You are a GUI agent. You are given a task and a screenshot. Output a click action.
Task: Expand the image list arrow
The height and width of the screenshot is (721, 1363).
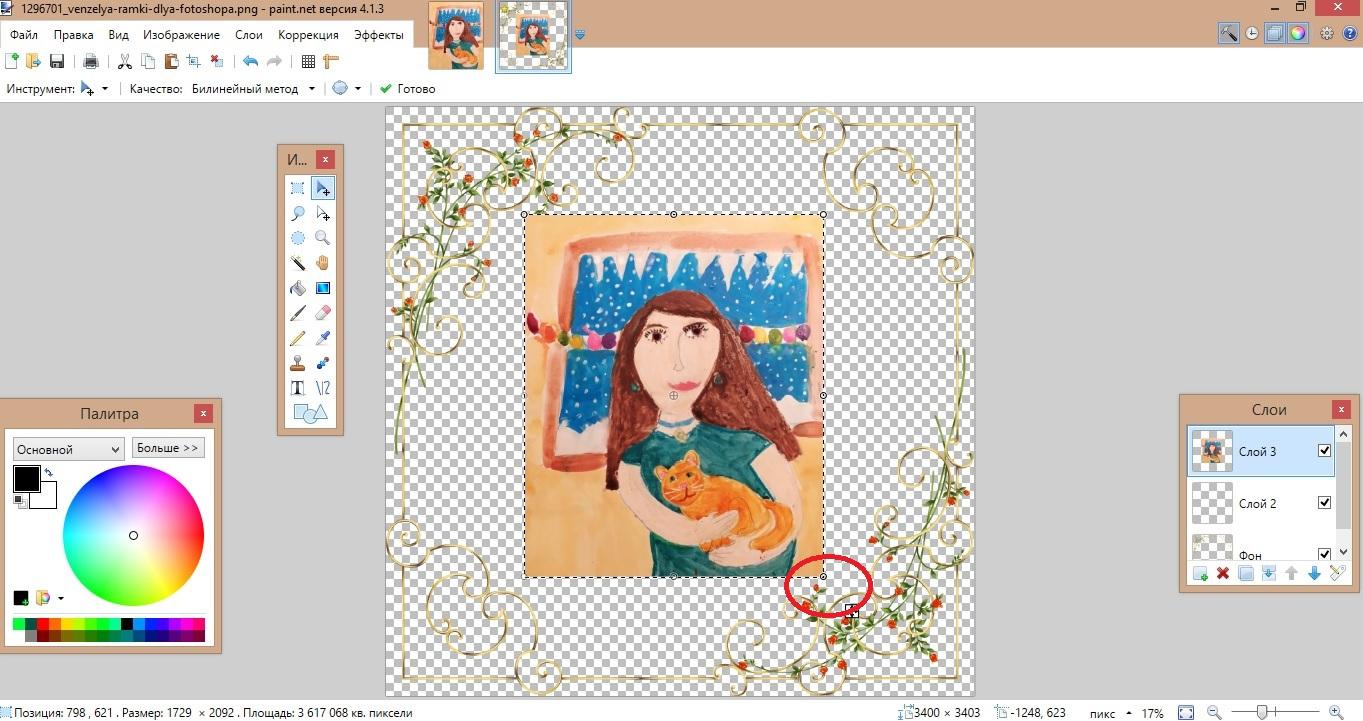pyautogui.click(x=580, y=35)
